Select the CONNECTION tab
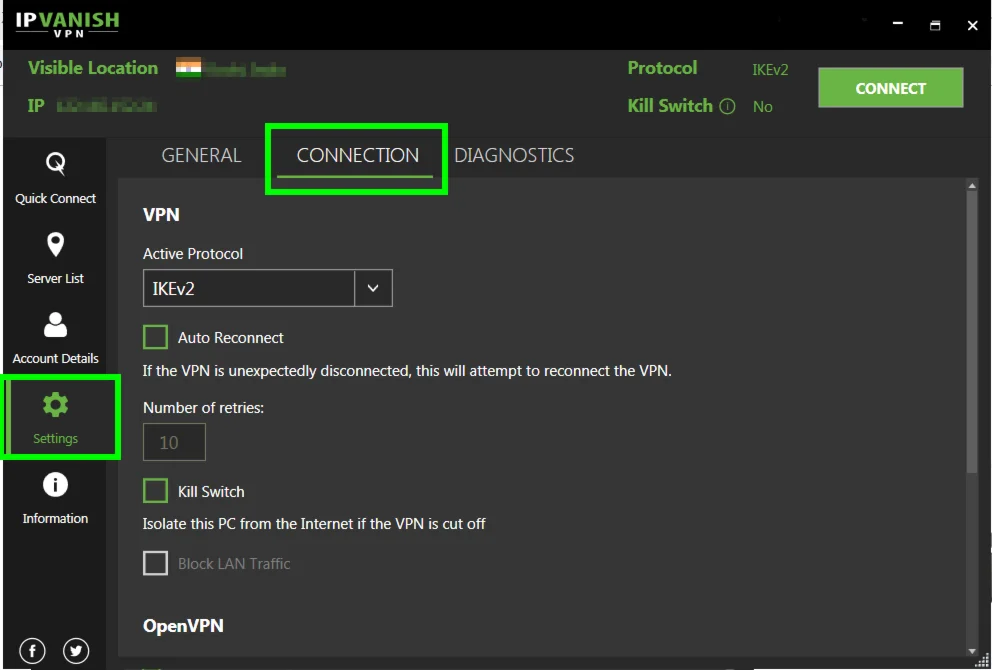The width and height of the screenshot is (992, 670). pyautogui.click(x=357, y=155)
